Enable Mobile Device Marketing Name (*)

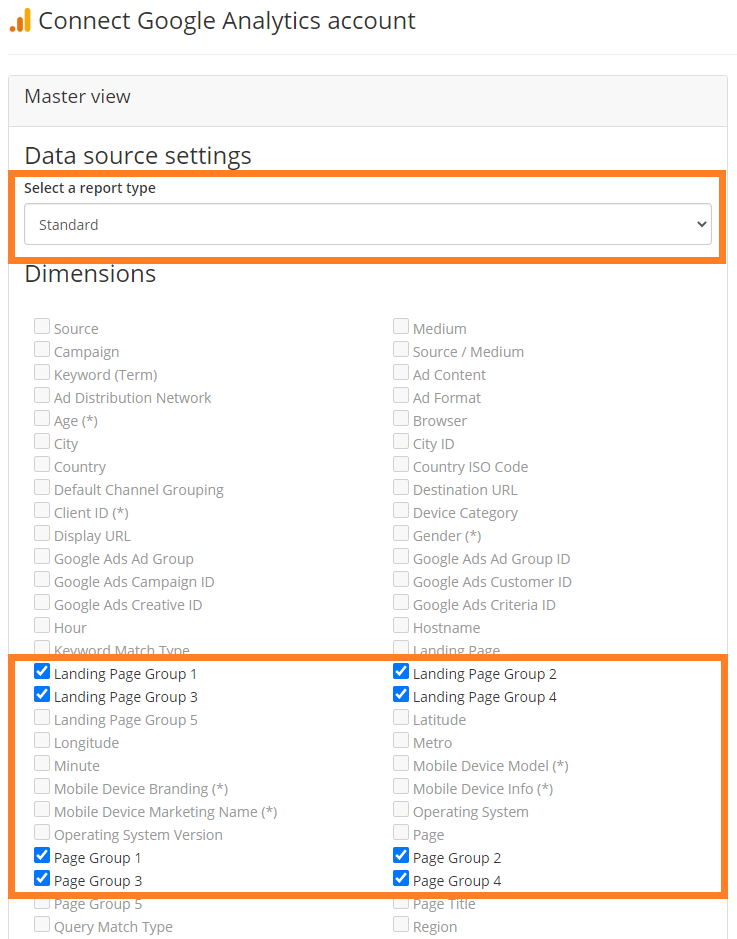click(x=42, y=809)
